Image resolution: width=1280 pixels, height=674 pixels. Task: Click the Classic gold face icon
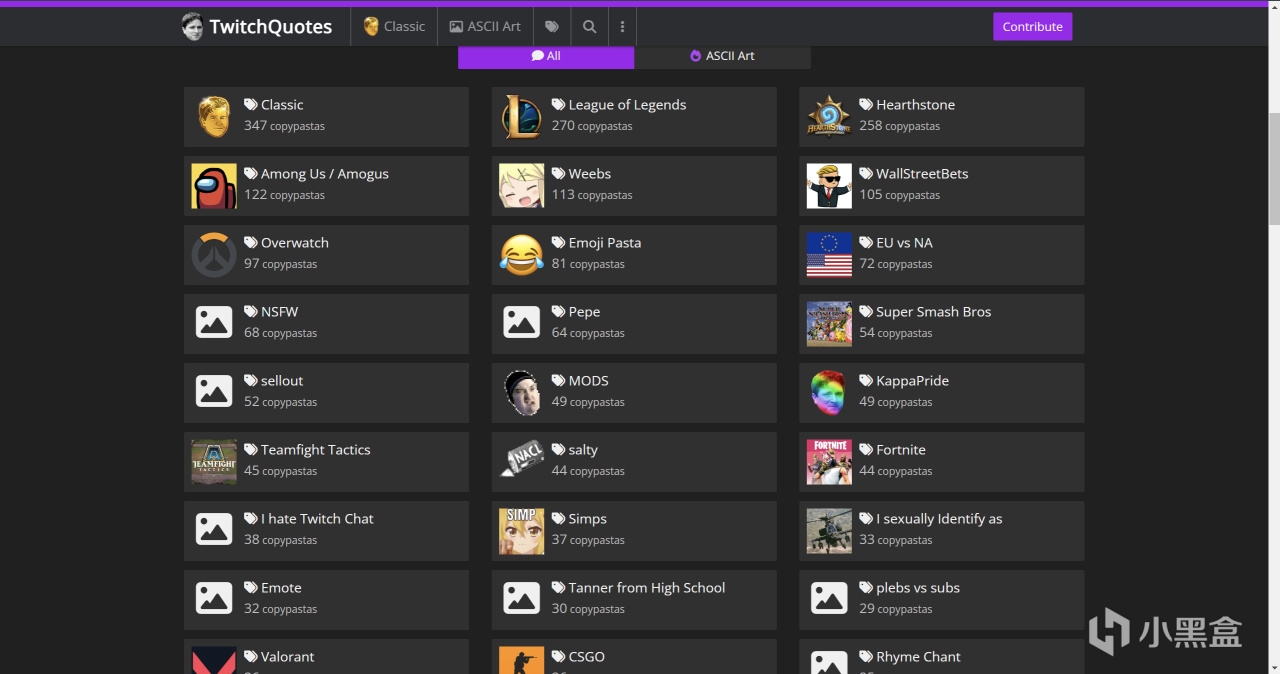pos(214,117)
